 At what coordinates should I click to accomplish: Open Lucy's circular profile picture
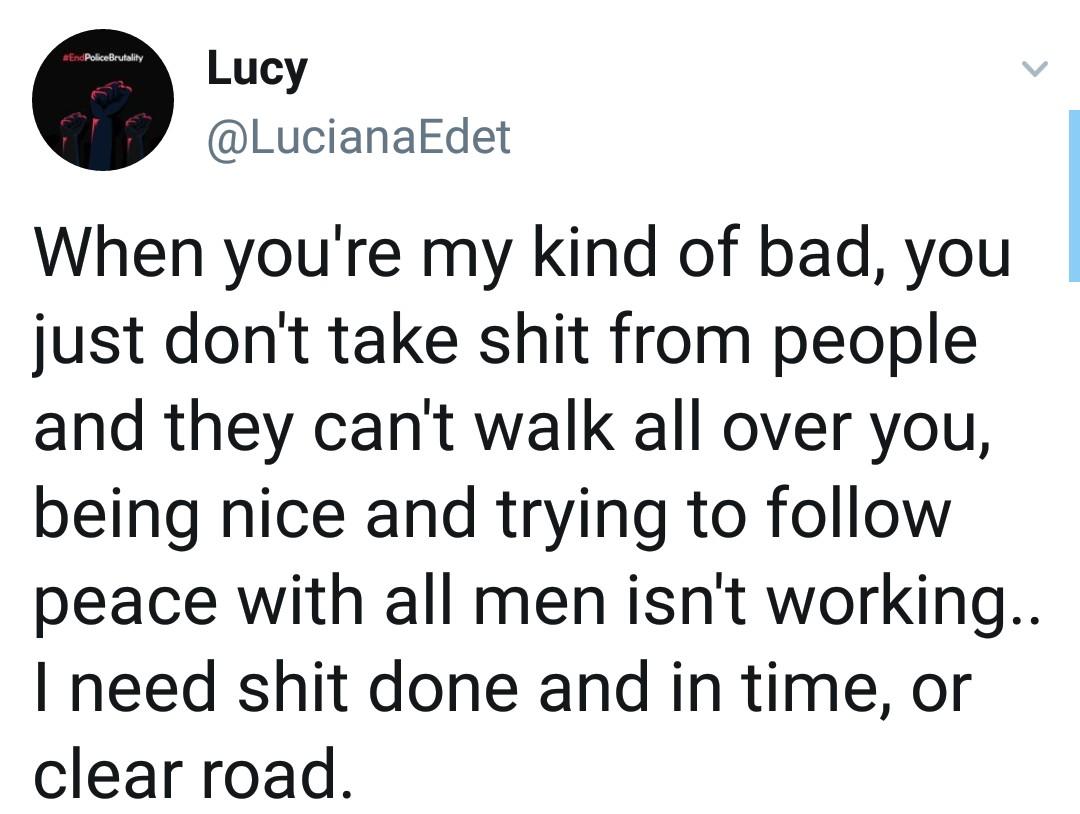pyautogui.click(x=103, y=100)
